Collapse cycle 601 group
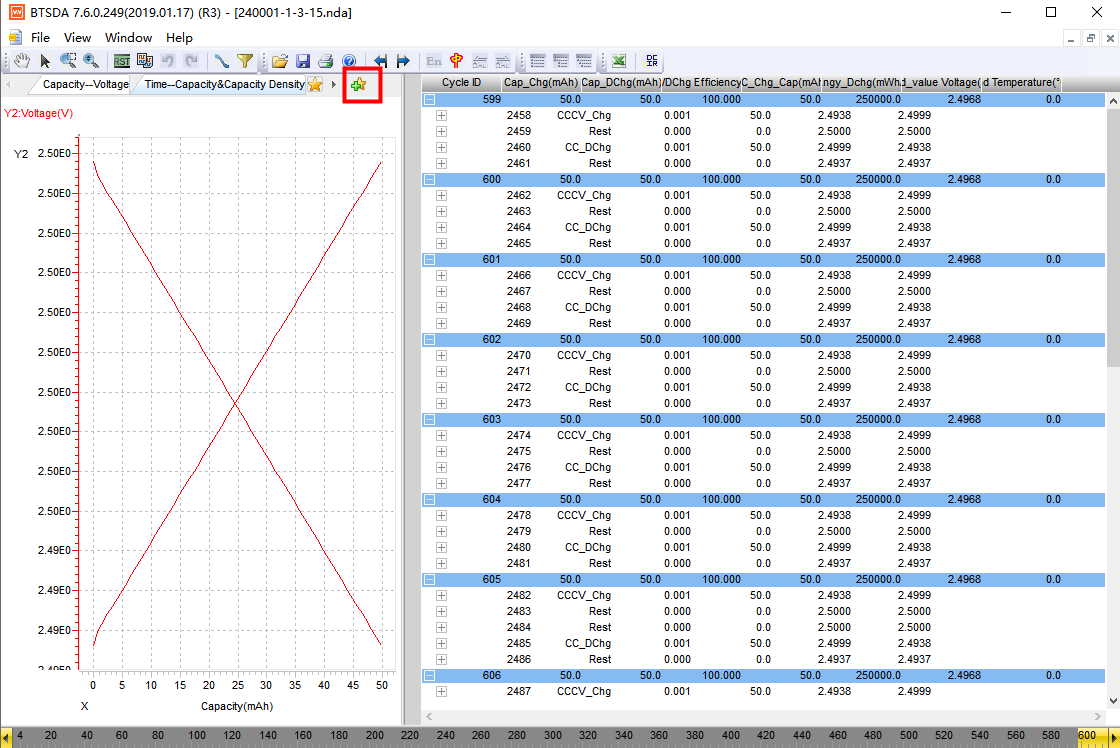The height and width of the screenshot is (748, 1120). click(x=429, y=259)
